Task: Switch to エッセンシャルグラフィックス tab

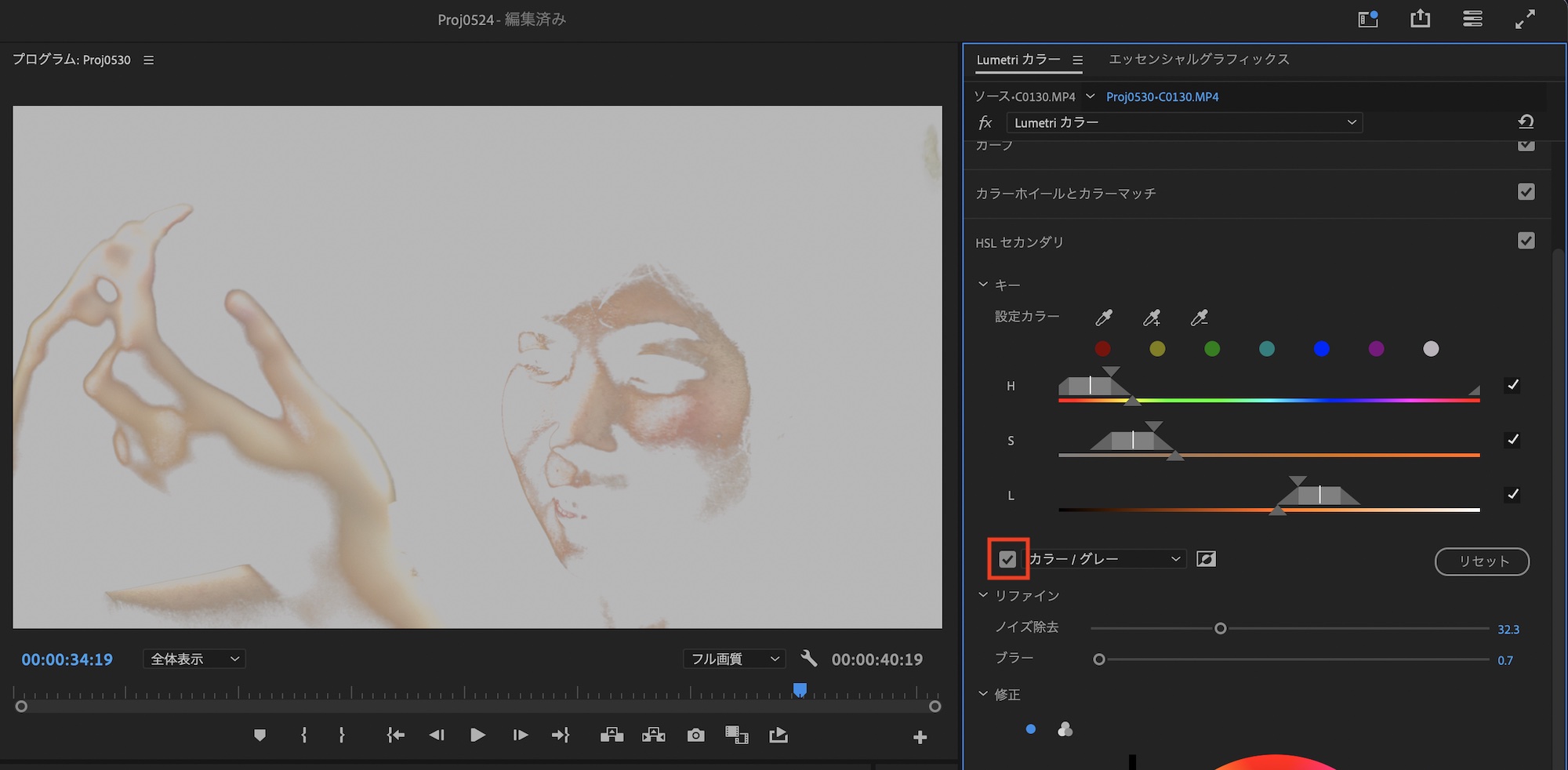Action: tap(1199, 60)
